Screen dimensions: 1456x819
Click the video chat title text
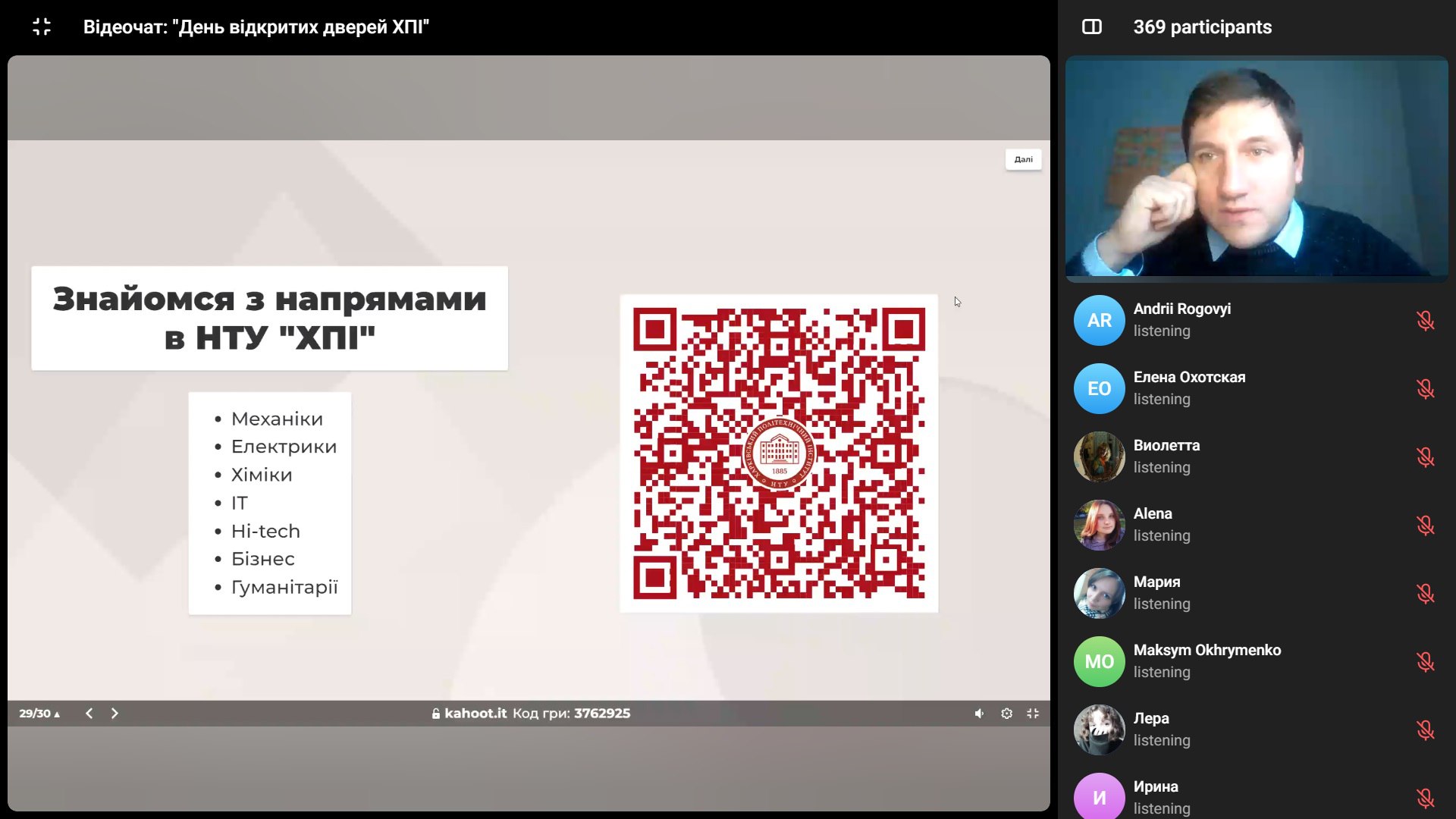click(x=256, y=27)
